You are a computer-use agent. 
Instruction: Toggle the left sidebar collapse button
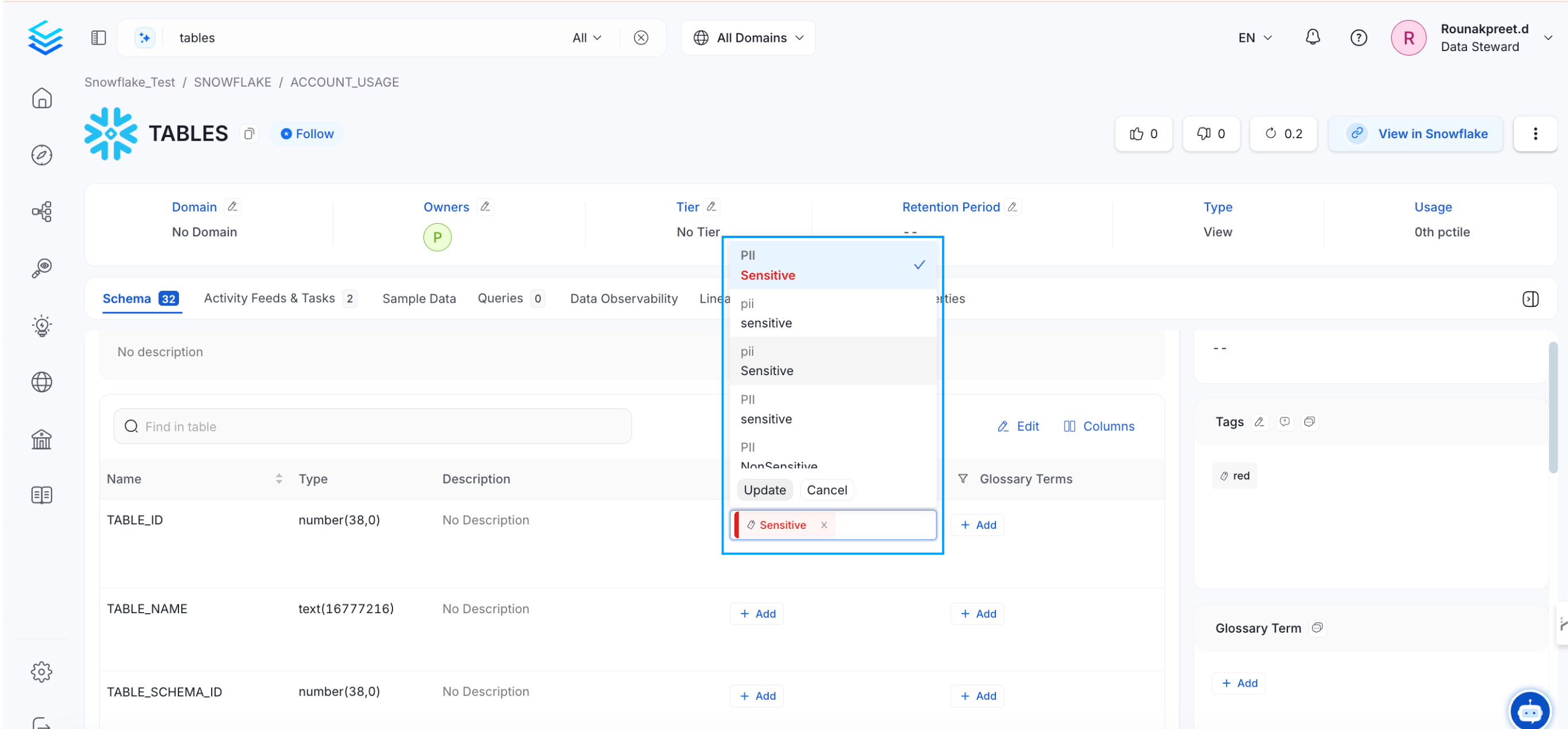(99, 38)
